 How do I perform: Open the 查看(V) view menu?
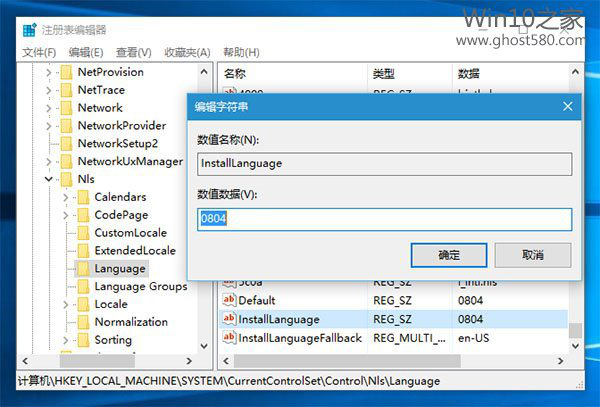133,52
